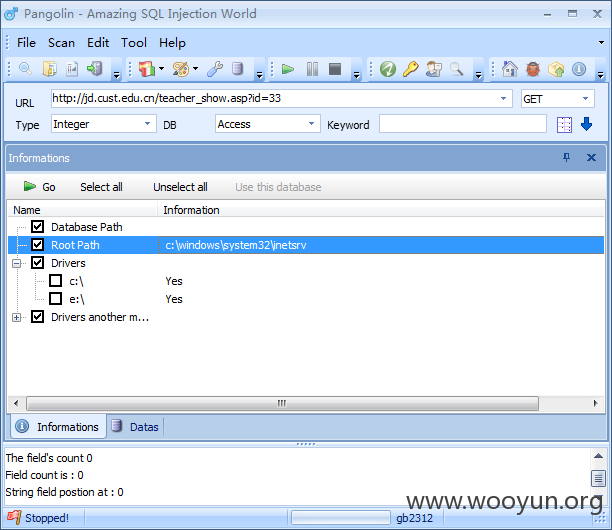
Task: Select the Root Path value c:\windows\system32\inetsrv
Action: [236, 245]
